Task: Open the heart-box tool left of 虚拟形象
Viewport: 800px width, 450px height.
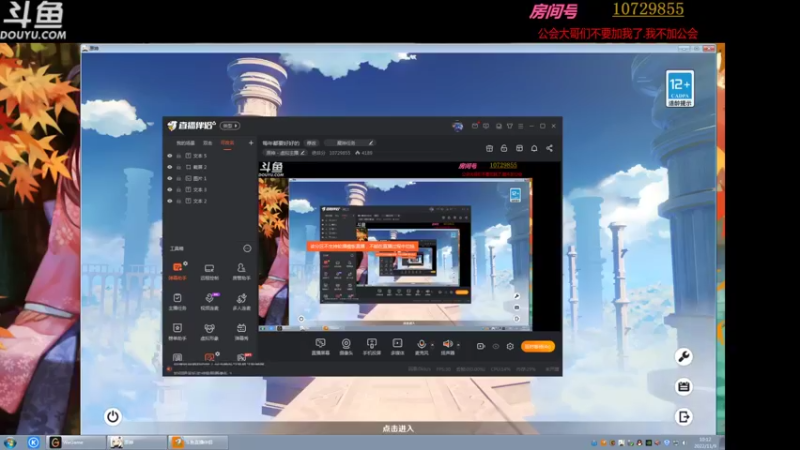Action: [178, 331]
